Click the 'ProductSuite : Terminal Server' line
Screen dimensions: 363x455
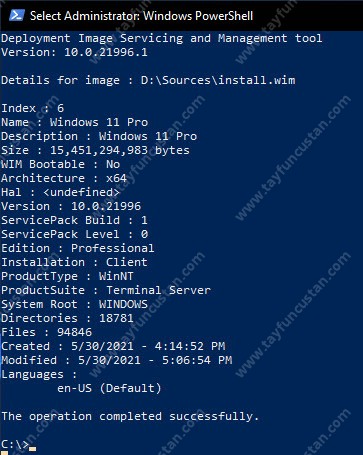(x=106, y=290)
